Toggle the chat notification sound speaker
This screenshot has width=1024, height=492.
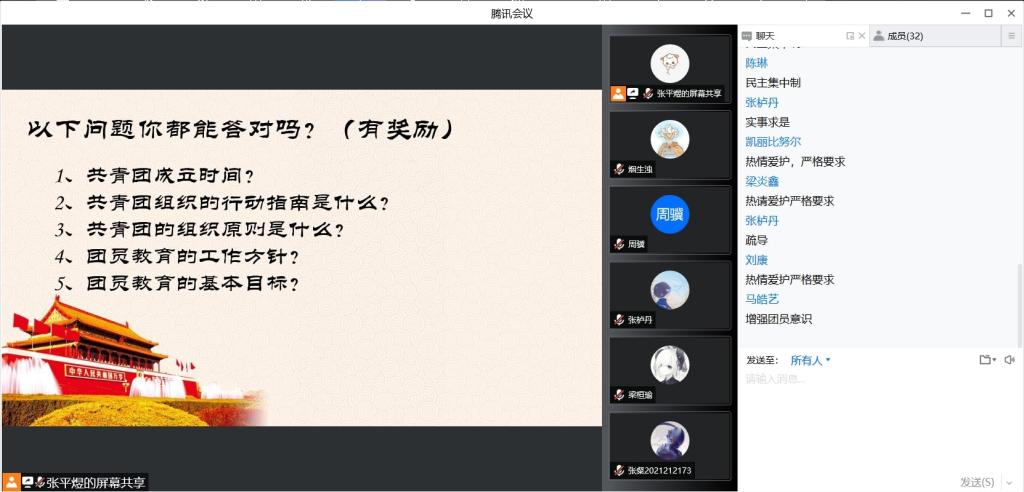(1009, 360)
